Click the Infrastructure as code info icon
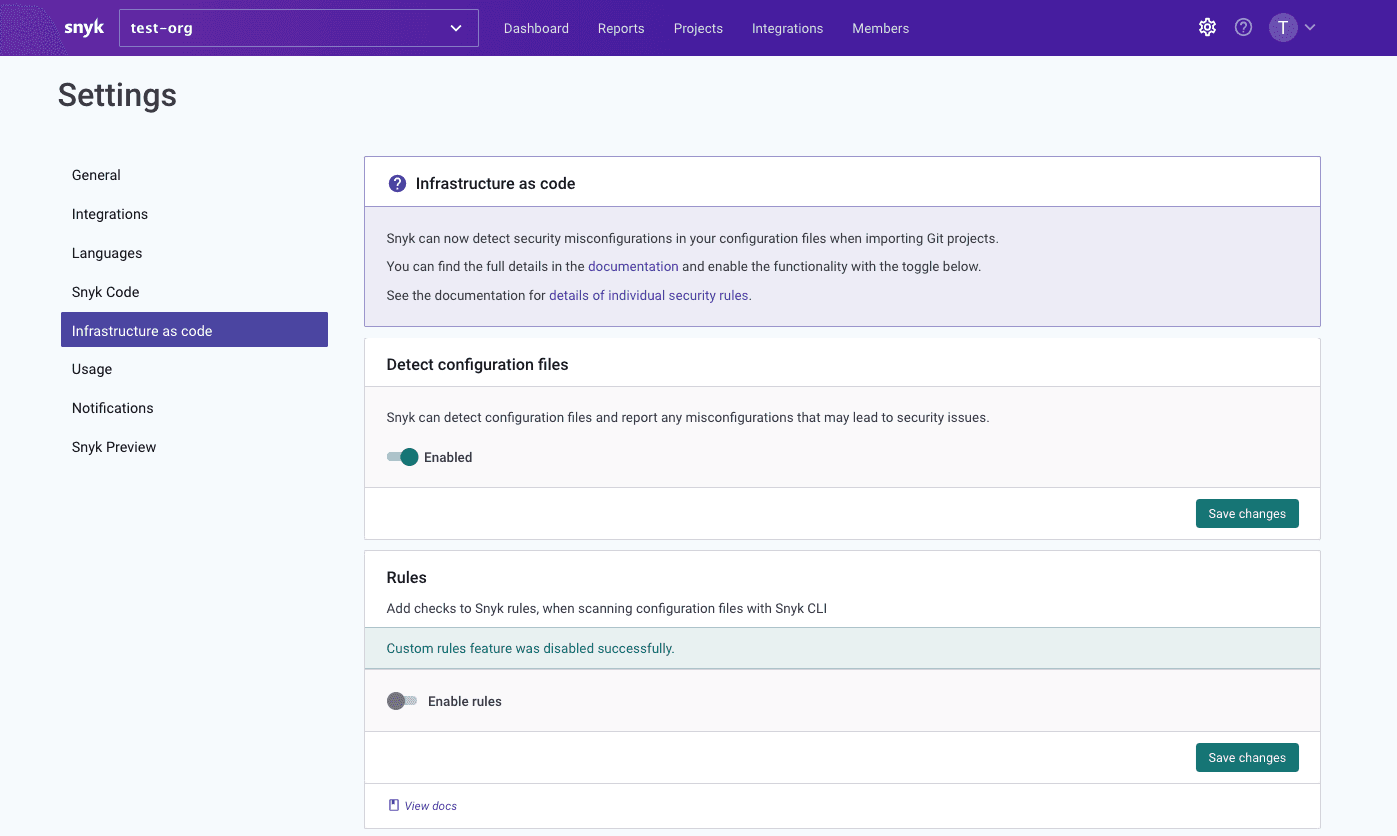Viewport: 1397px width, 836px height. point(397,183)
